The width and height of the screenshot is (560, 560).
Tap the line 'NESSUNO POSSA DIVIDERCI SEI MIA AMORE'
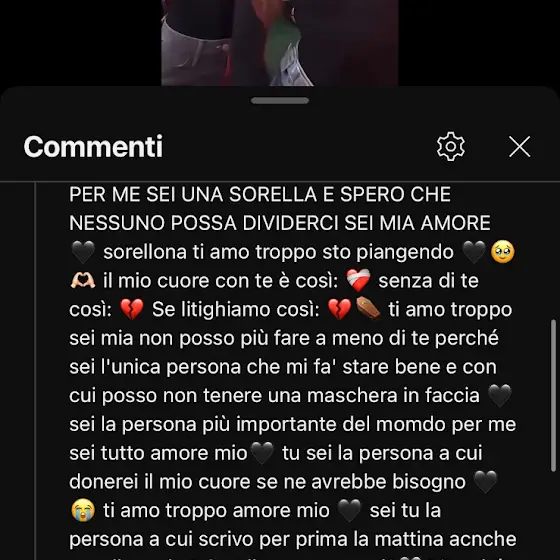click(280, 223)
